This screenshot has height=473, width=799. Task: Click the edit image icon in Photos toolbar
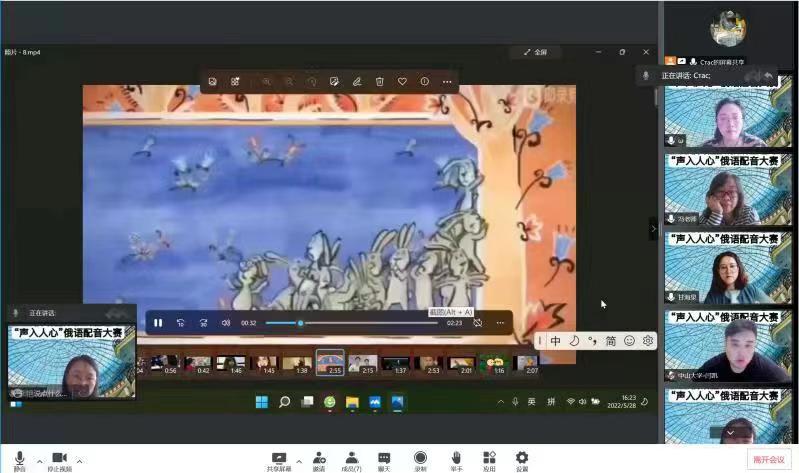334,82
